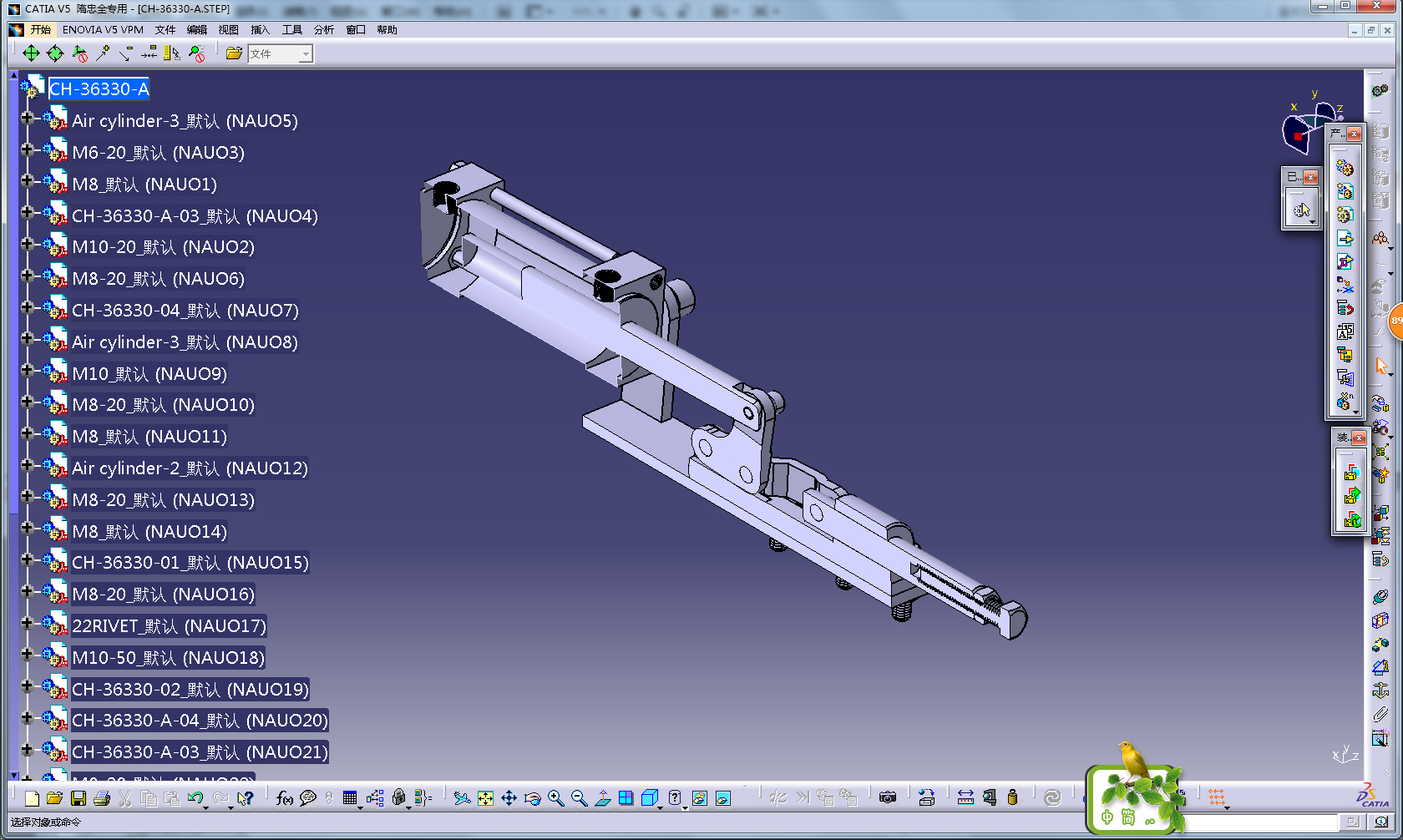This screenshot has width=1403, height=840.
Task: Expand the M10-20 (NAUO2) tree node
Action: click(27, 244)
